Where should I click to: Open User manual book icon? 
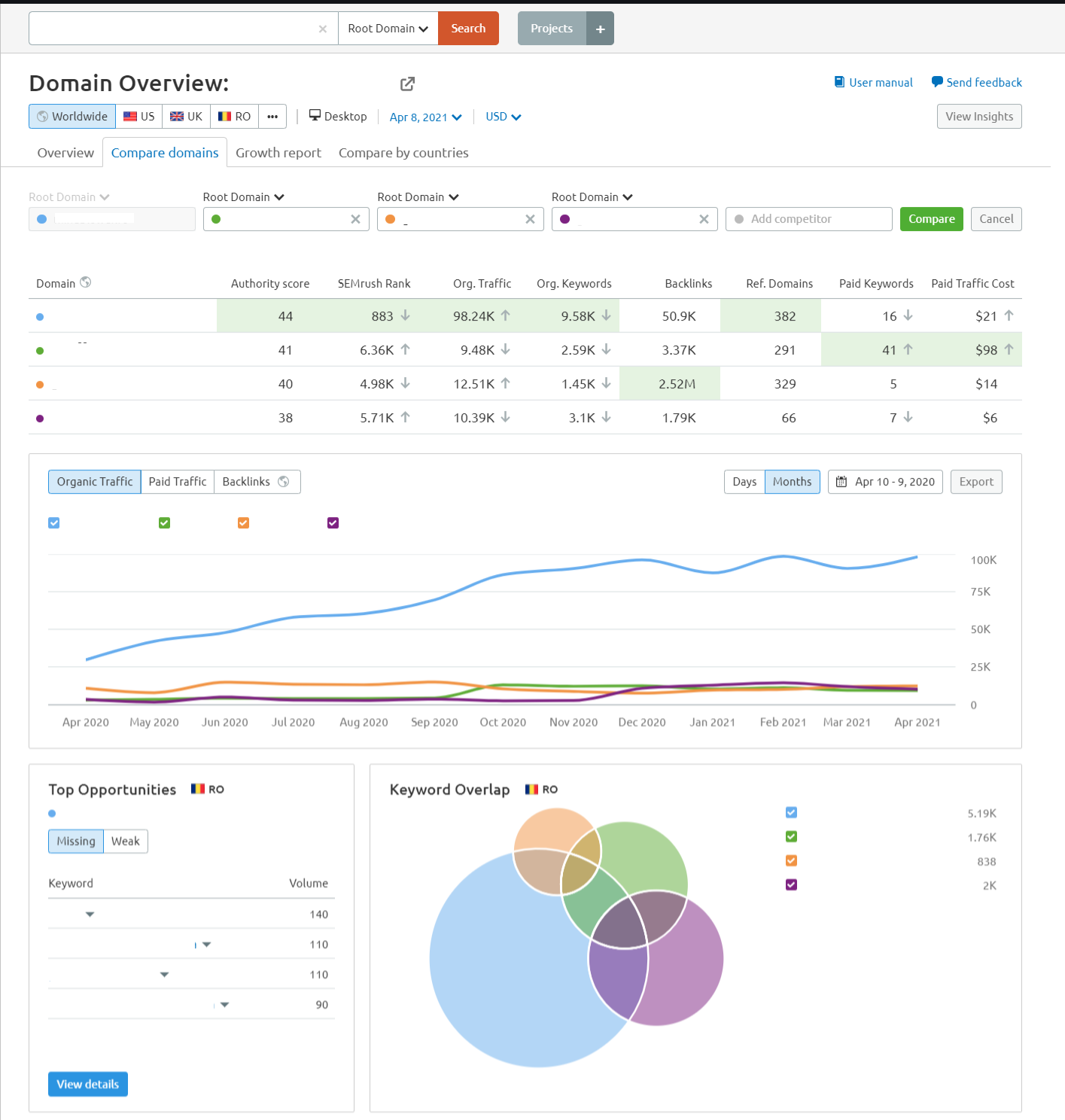[839, 82]
